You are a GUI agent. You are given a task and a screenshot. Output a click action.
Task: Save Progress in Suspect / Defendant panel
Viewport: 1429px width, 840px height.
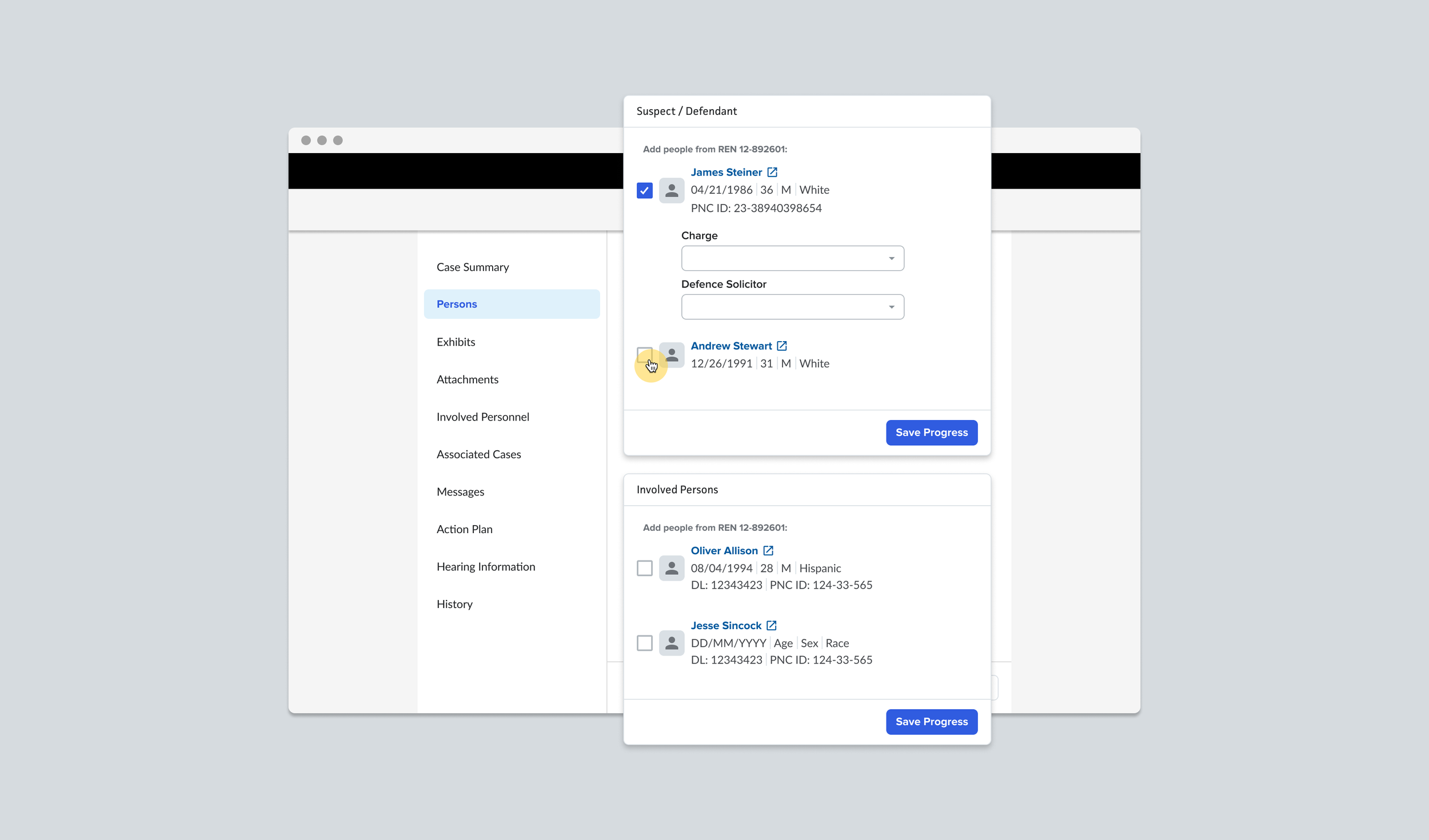[931, 433]
